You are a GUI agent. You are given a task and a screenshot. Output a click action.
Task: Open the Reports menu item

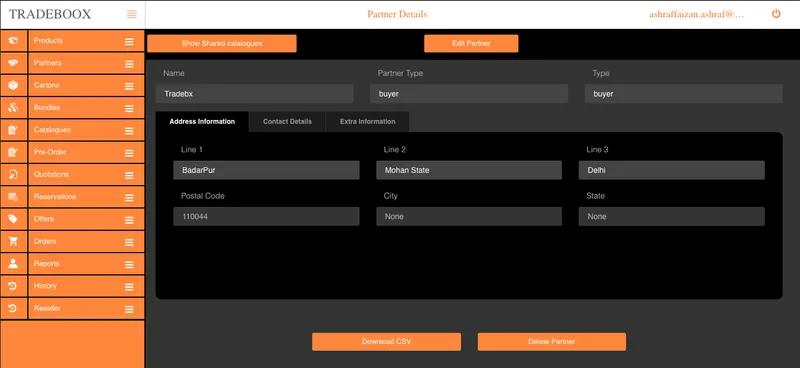pos(86,264)
